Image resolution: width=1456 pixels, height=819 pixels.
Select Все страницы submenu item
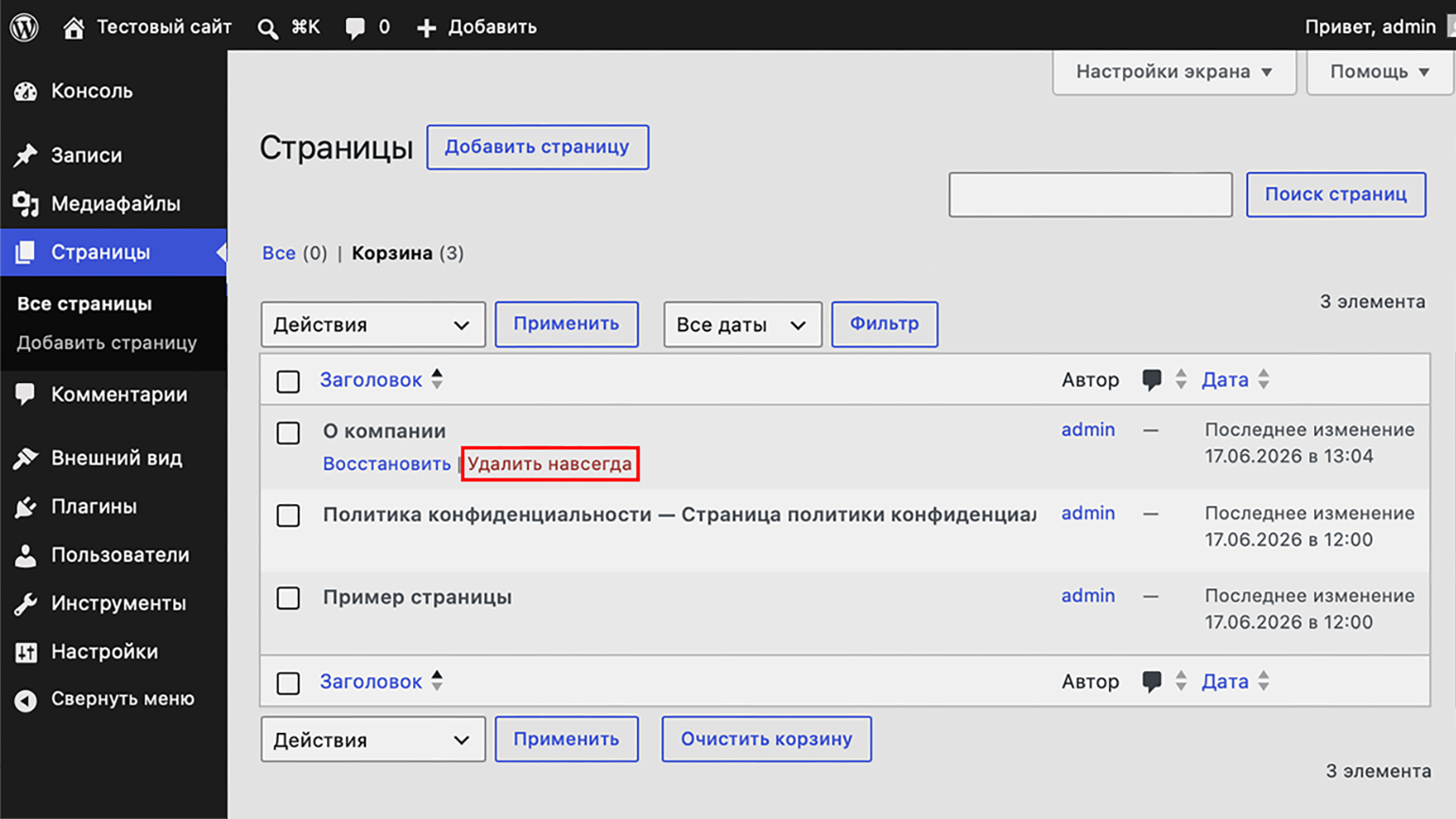coord(84,304)
